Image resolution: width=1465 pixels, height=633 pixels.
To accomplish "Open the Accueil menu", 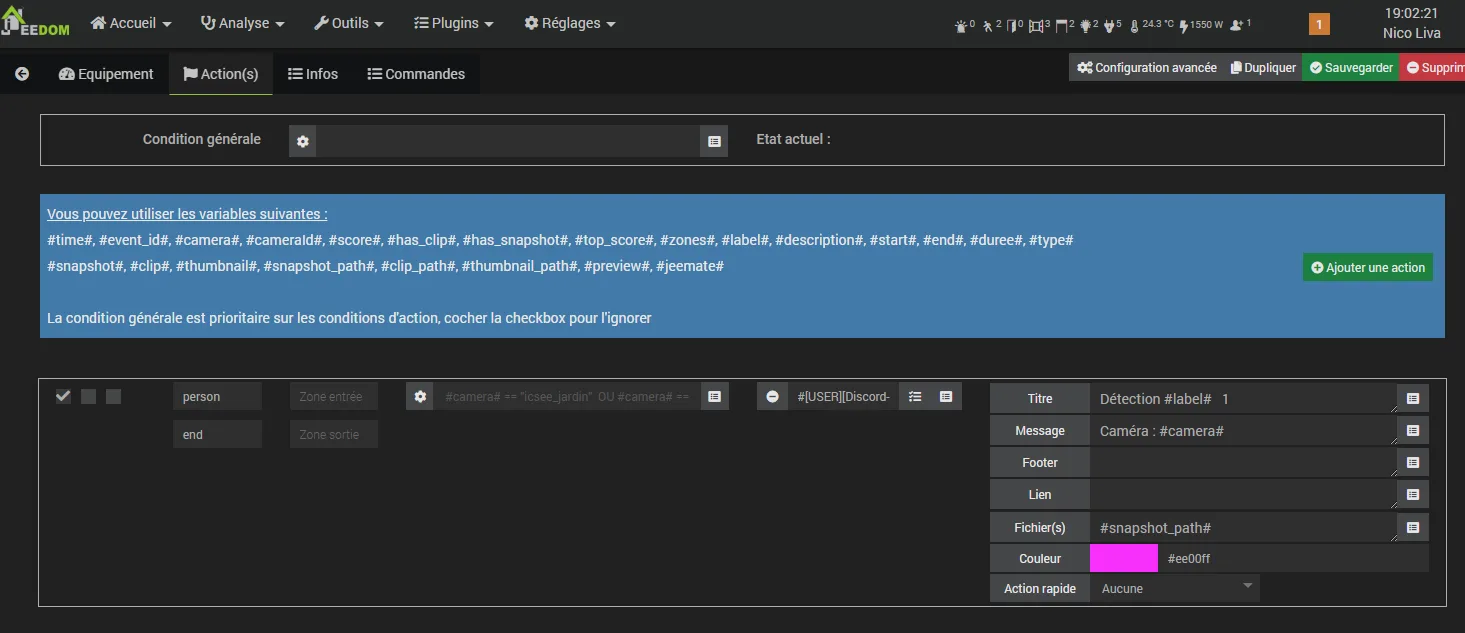I will (x=131, y=23).
